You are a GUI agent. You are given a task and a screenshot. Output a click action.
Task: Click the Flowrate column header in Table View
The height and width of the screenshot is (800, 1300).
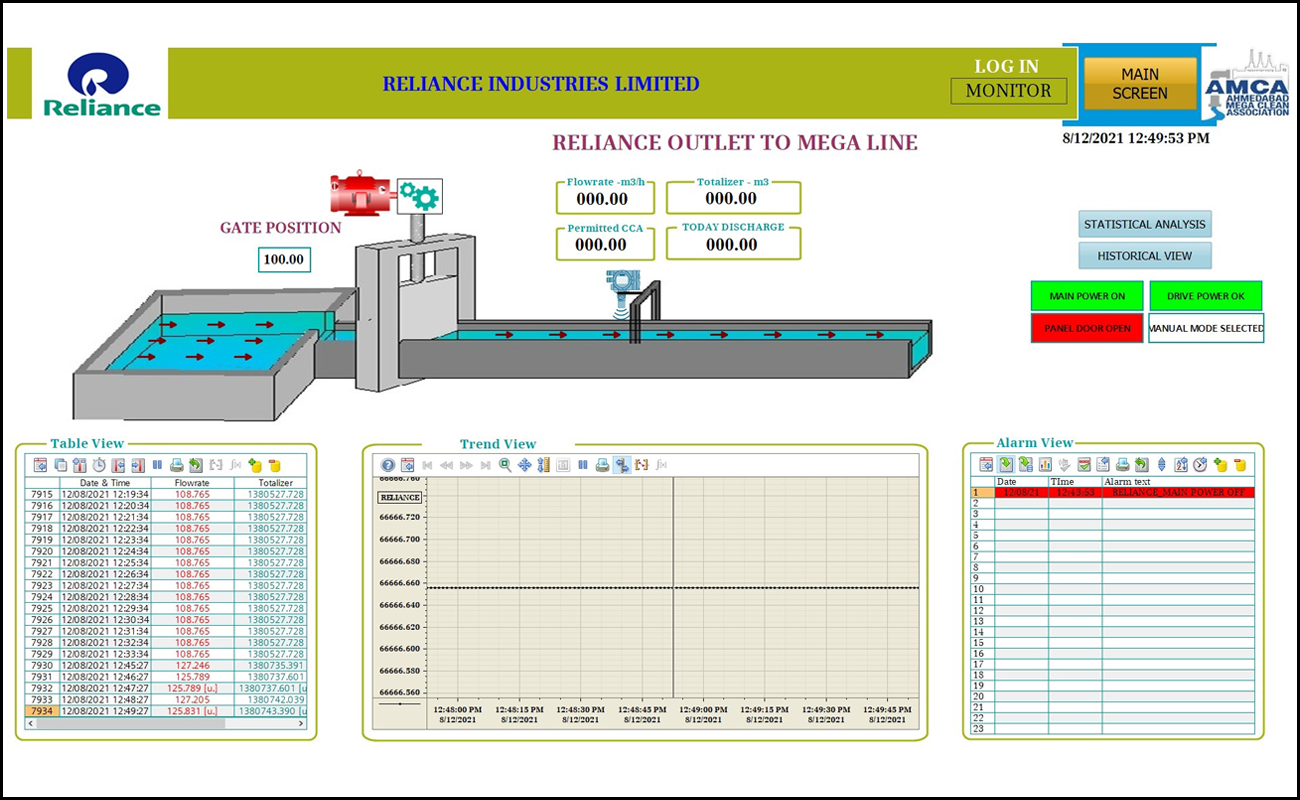click(x=191, y=483)
